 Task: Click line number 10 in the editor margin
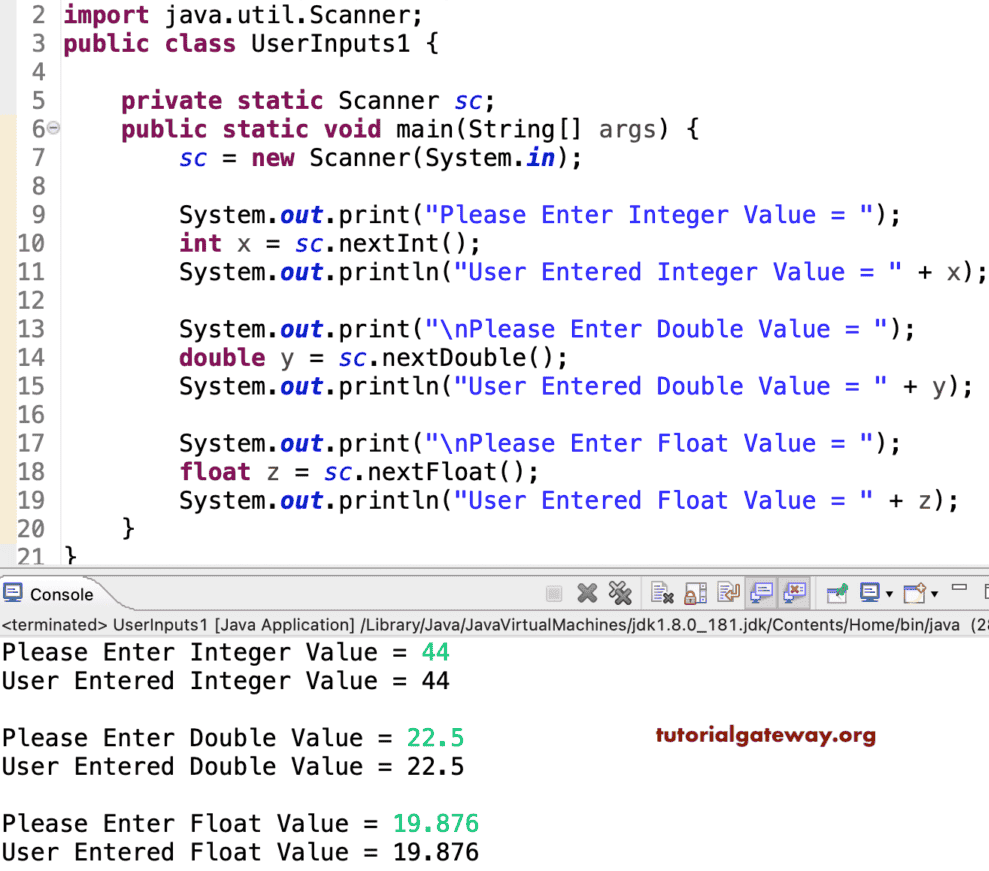(x=33, y=243)
